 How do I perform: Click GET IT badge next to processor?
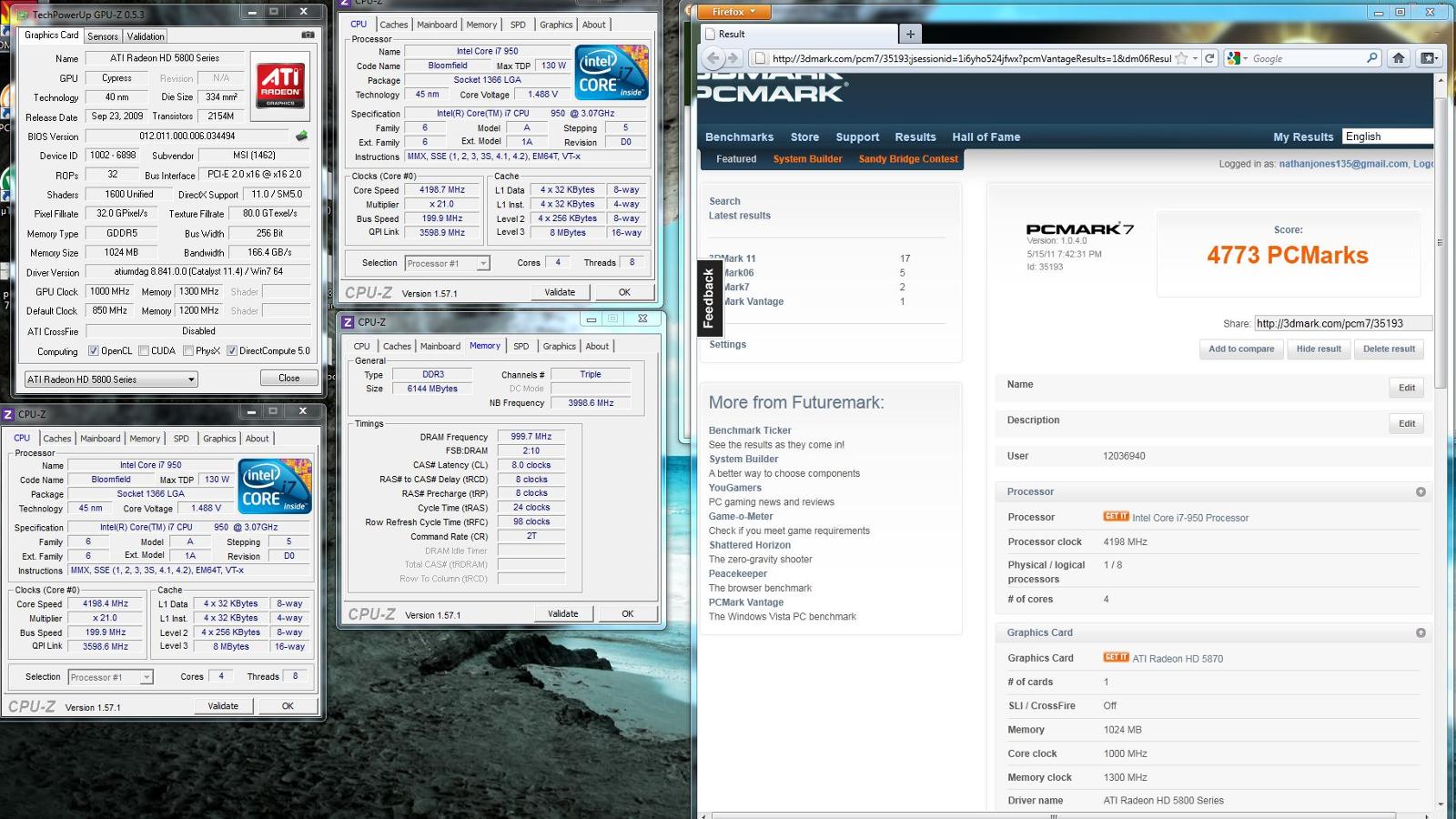(x=1116, y=516)
